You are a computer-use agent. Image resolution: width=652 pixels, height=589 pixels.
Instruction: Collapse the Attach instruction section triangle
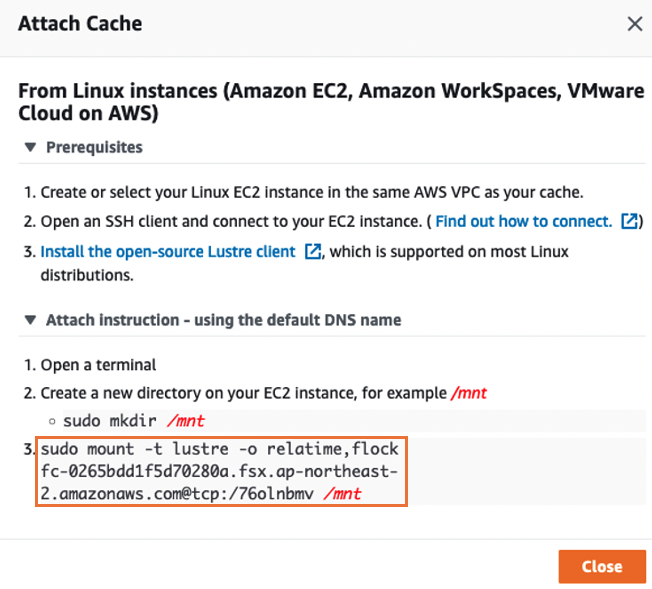pos(30,320)
